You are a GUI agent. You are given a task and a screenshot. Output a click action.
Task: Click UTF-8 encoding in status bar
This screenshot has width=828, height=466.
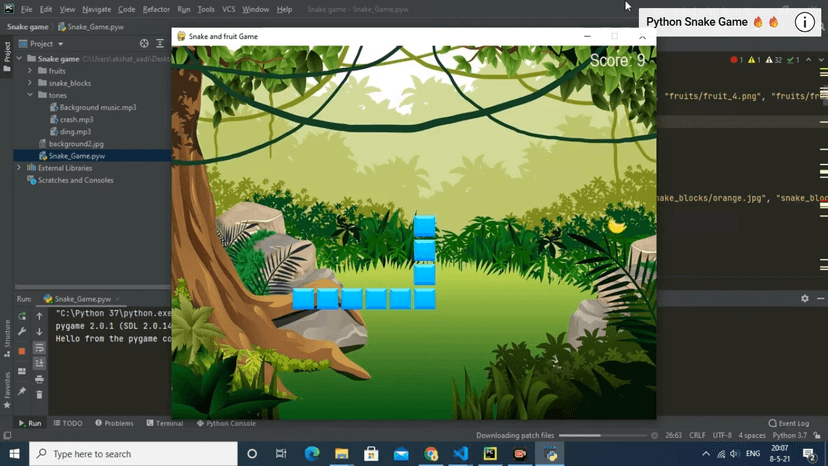[722, 435]
